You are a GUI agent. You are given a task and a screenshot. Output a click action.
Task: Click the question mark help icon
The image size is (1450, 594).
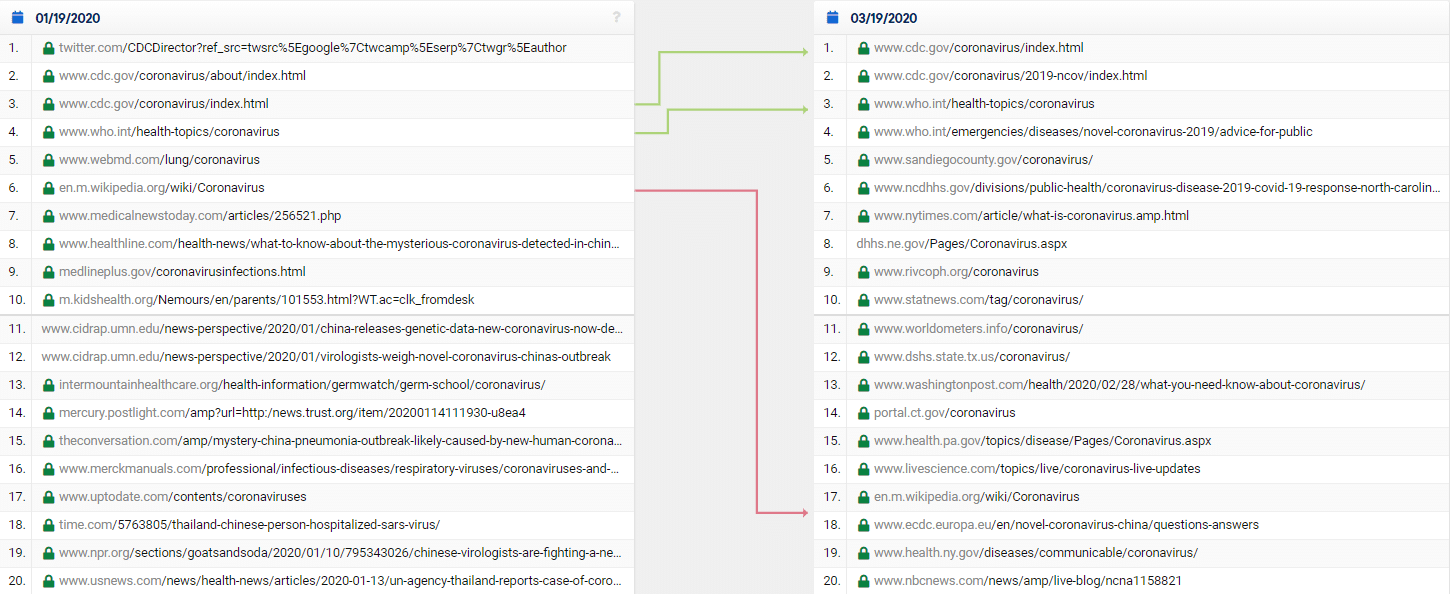click(x=617, y=17)
